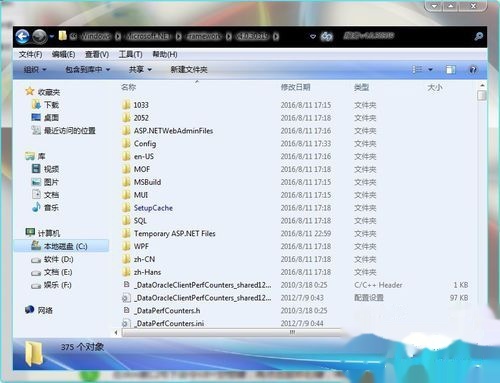Screen dimensions: 500x383
Task: Select 娱乐 (F:) drive
Action: tap(58, 285)
